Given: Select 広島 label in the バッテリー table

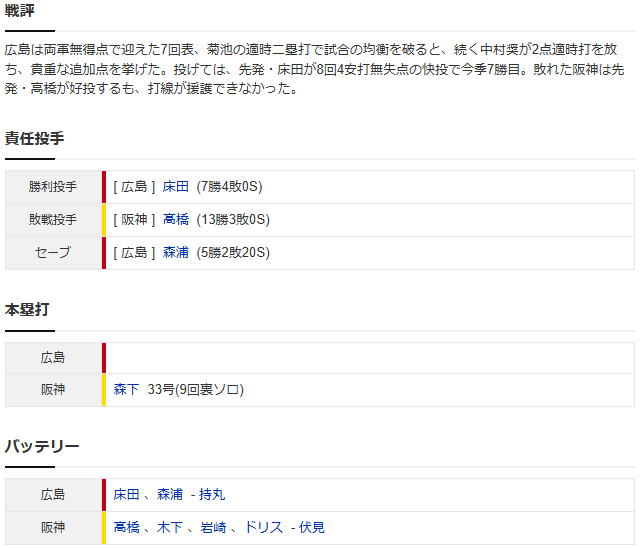Looking at the screenshot, I should coord(53,495).
